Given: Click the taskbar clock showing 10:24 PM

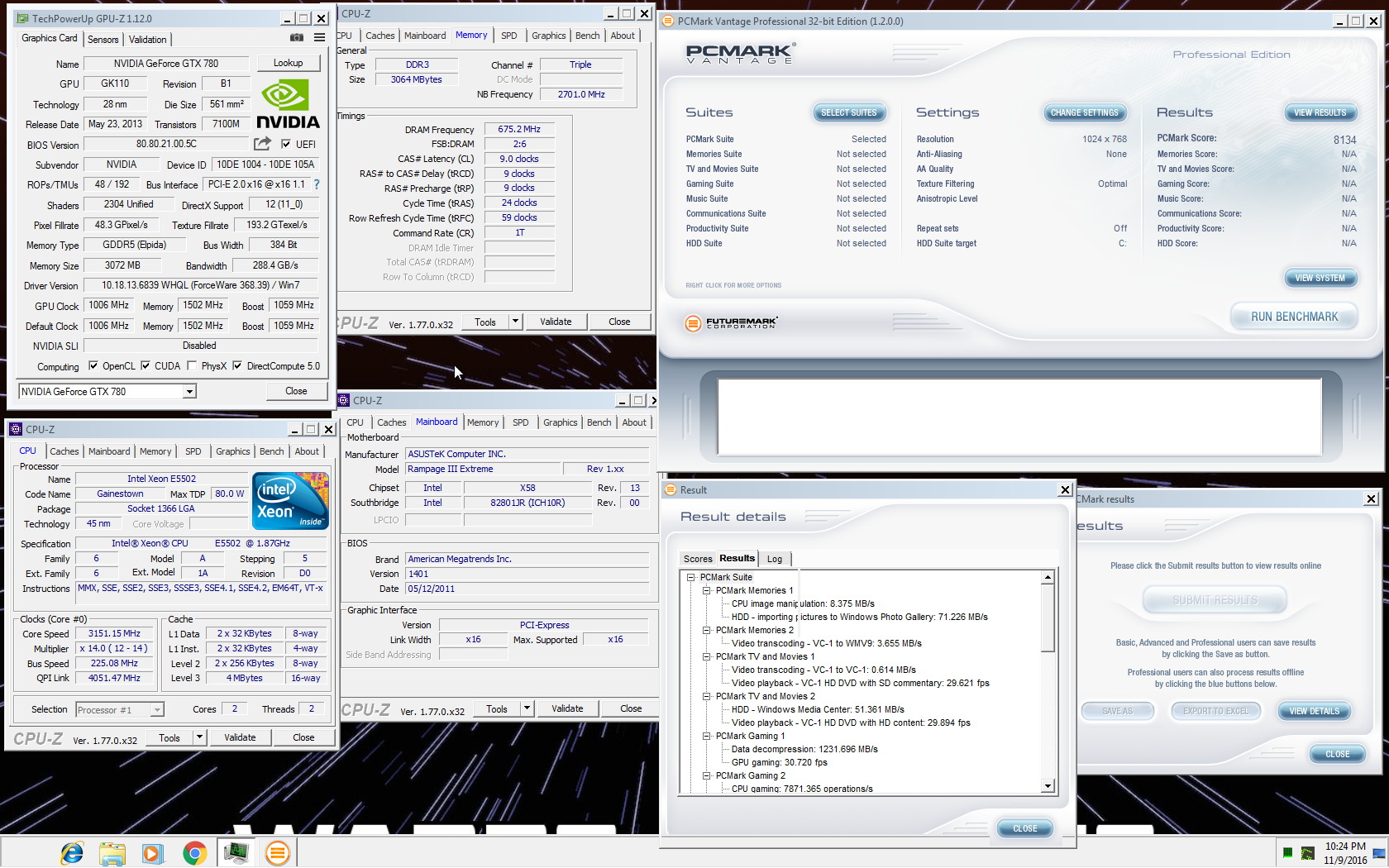Looking at the screenshot, I should [x=1345, y=846].
